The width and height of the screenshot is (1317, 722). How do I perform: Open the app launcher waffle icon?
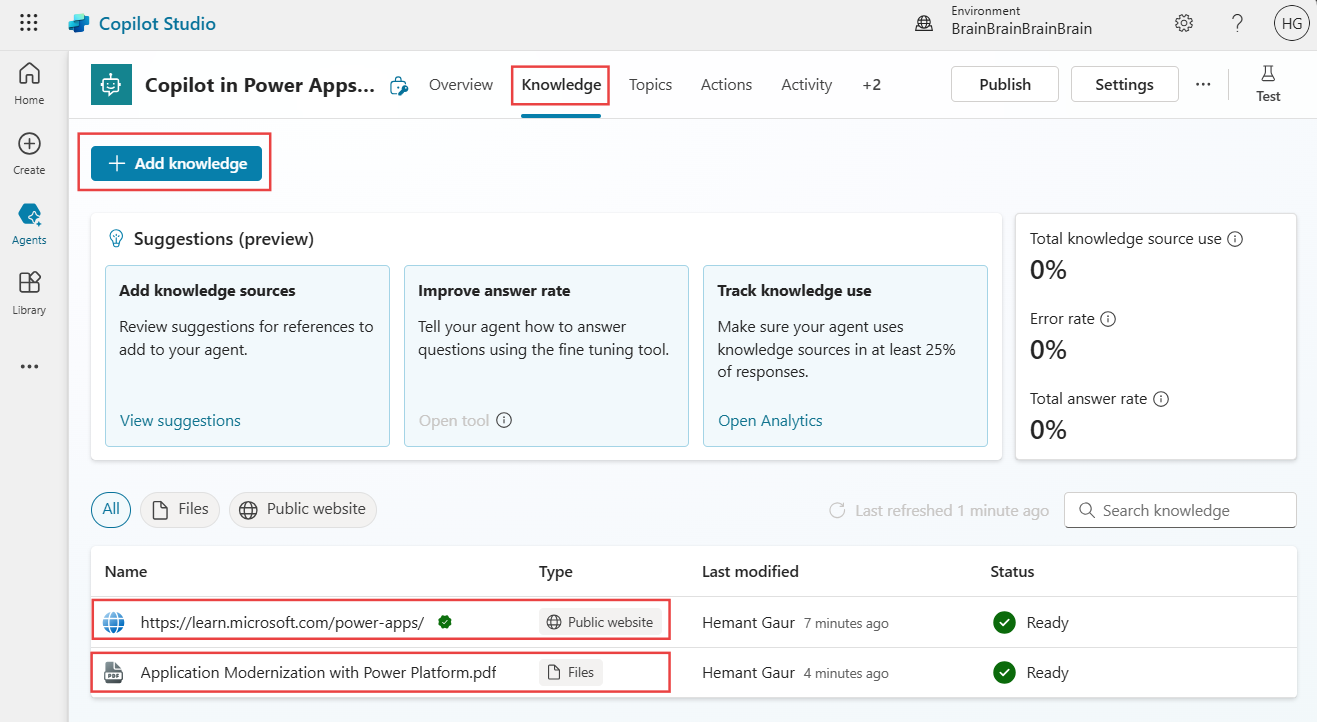[29, 23]
